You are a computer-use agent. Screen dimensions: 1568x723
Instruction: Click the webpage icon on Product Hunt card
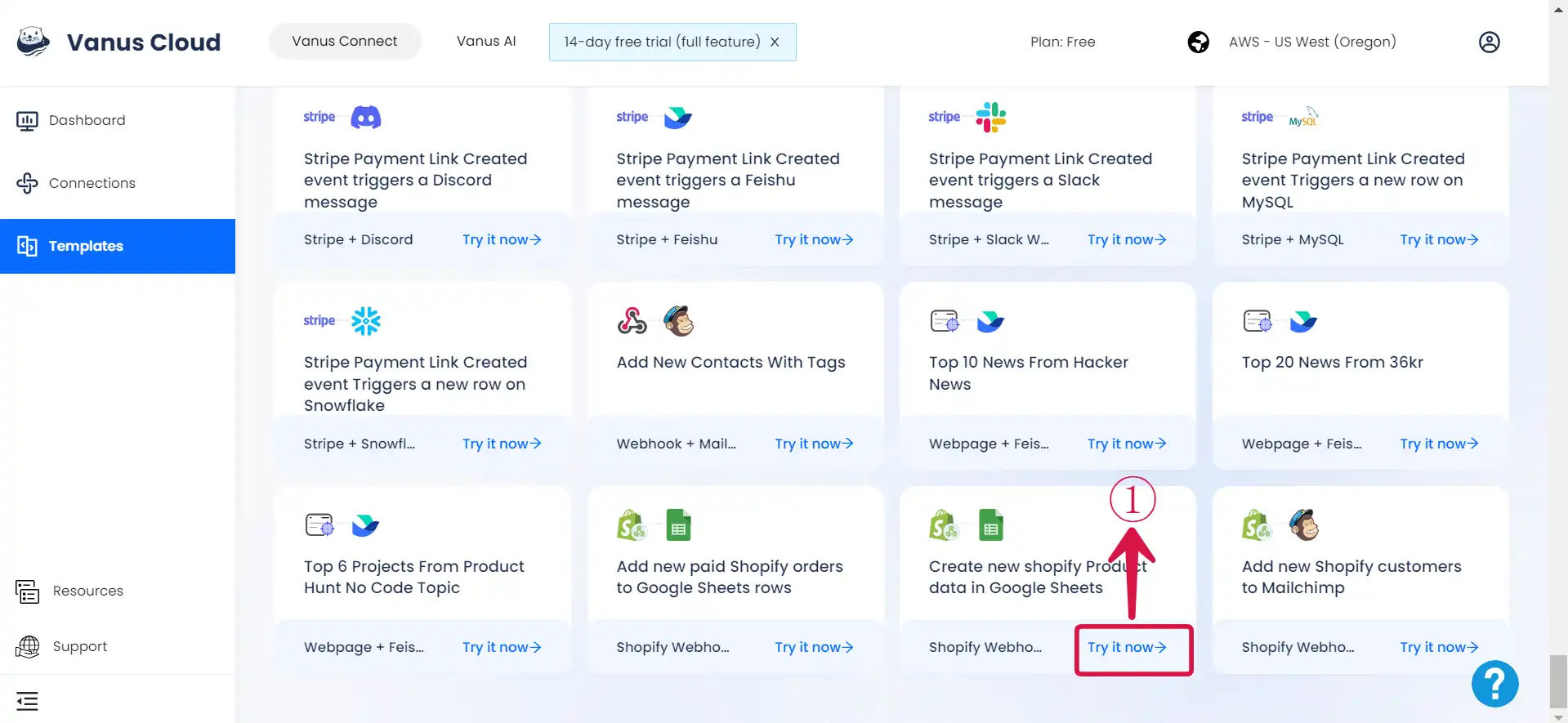(x=319, y=524)
